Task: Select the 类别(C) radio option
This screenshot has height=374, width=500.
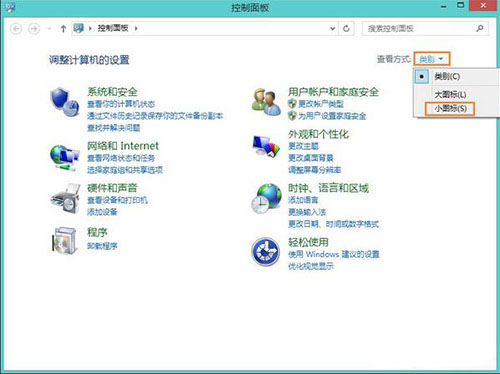Action: click(x=422, y=77)
